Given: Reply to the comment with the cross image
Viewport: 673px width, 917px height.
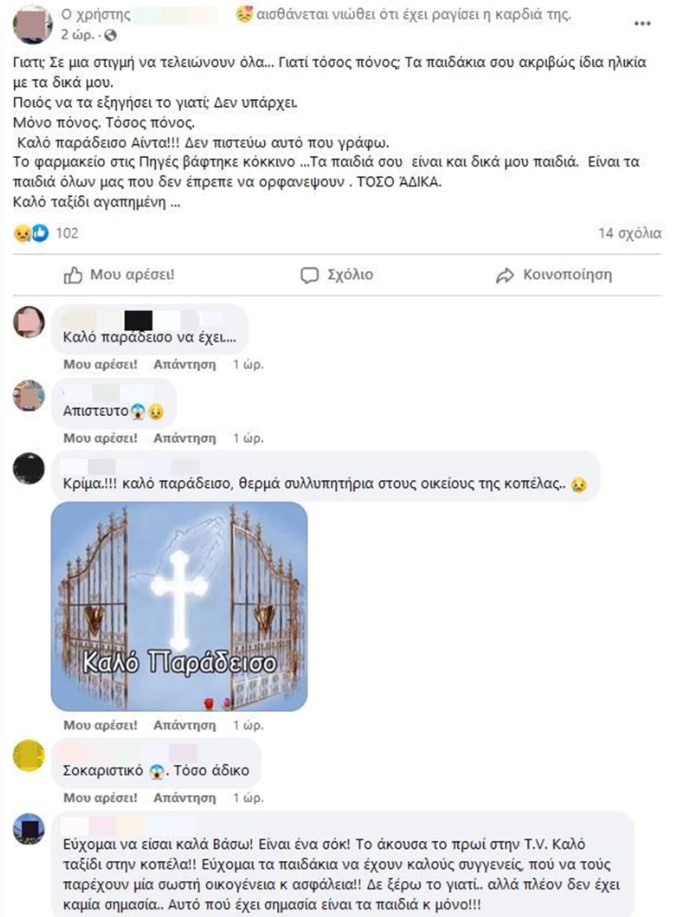Looking at the screenshot, I should tap(185, 725).
